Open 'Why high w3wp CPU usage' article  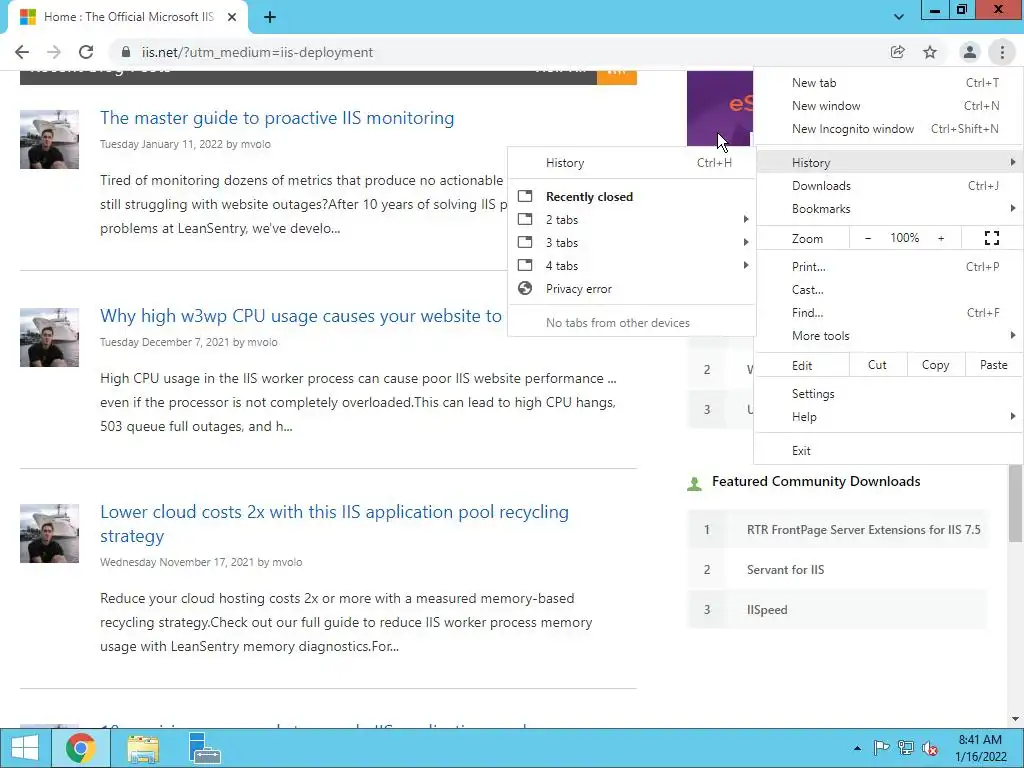(x=301, y=315)
